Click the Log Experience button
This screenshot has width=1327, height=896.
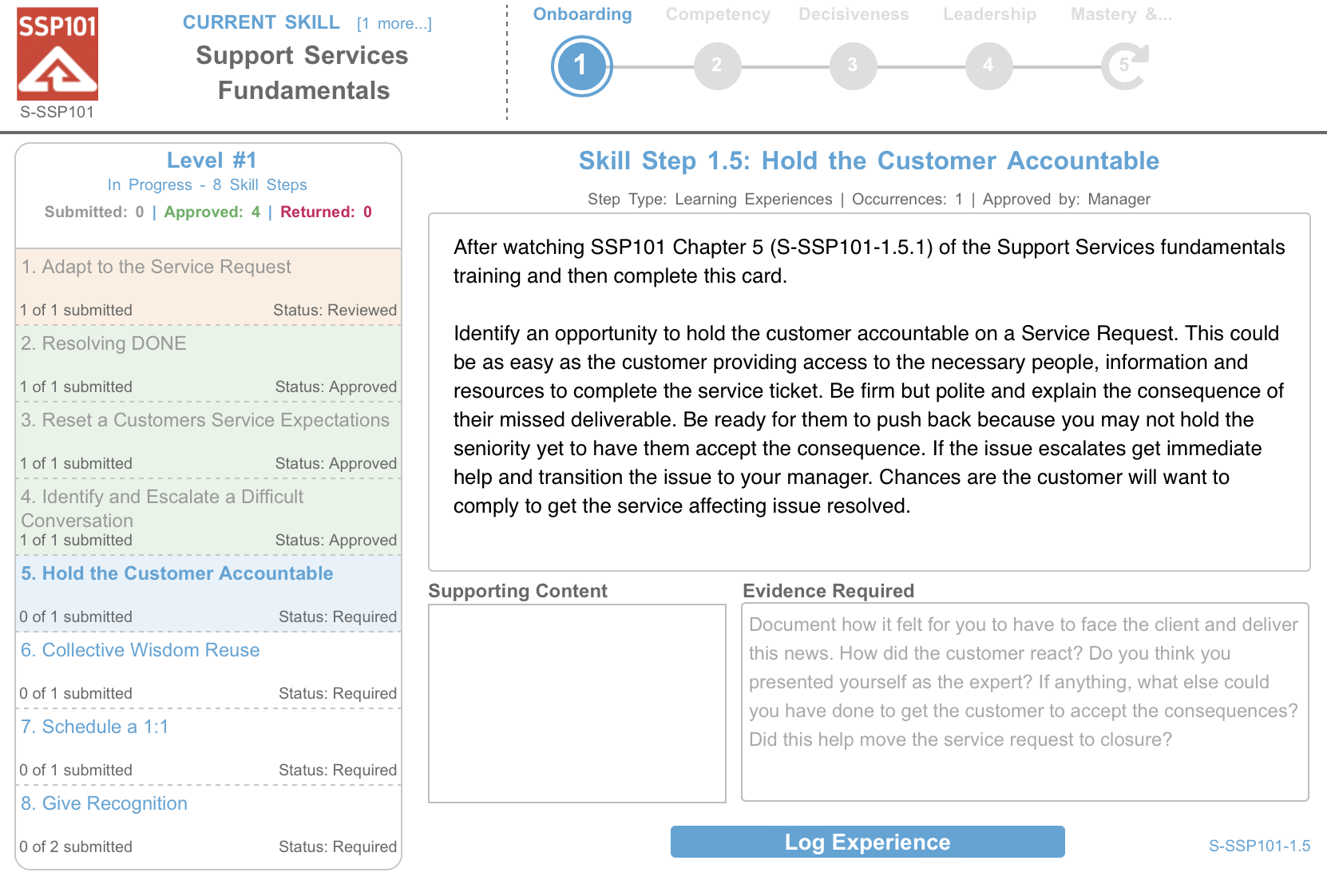pos(867,842)
